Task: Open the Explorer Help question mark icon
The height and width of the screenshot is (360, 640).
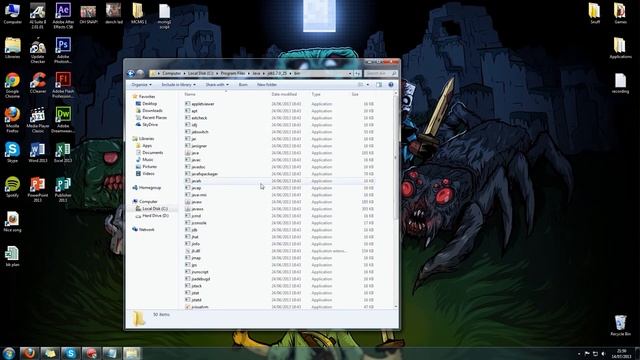Action: 391,84
